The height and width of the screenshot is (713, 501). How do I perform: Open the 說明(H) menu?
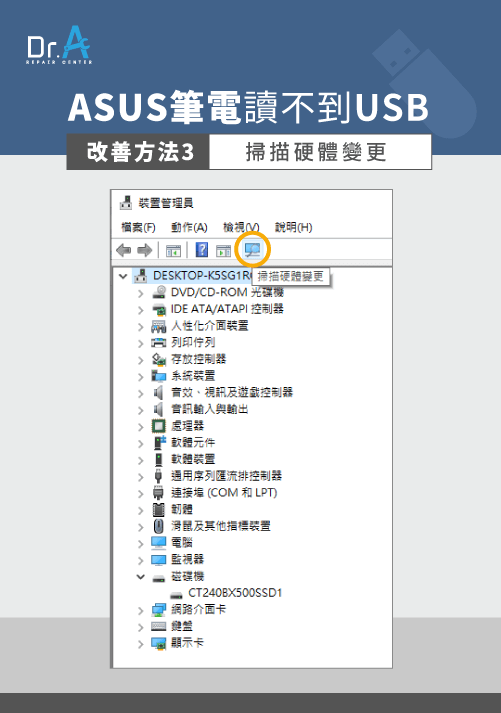pos(293,227)
